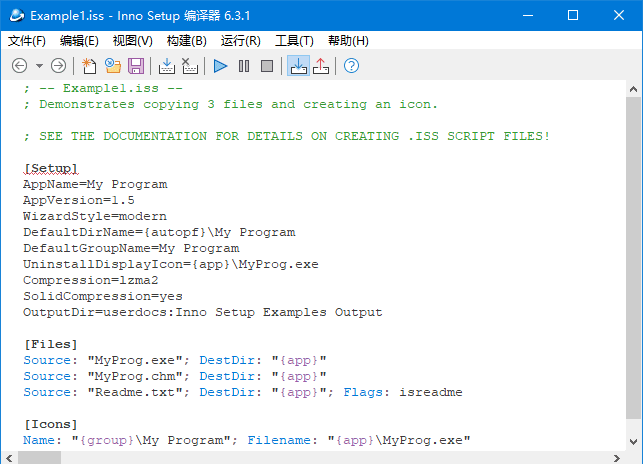
Task: Click the Forward navigation arrow
Action: click(58, 66)
